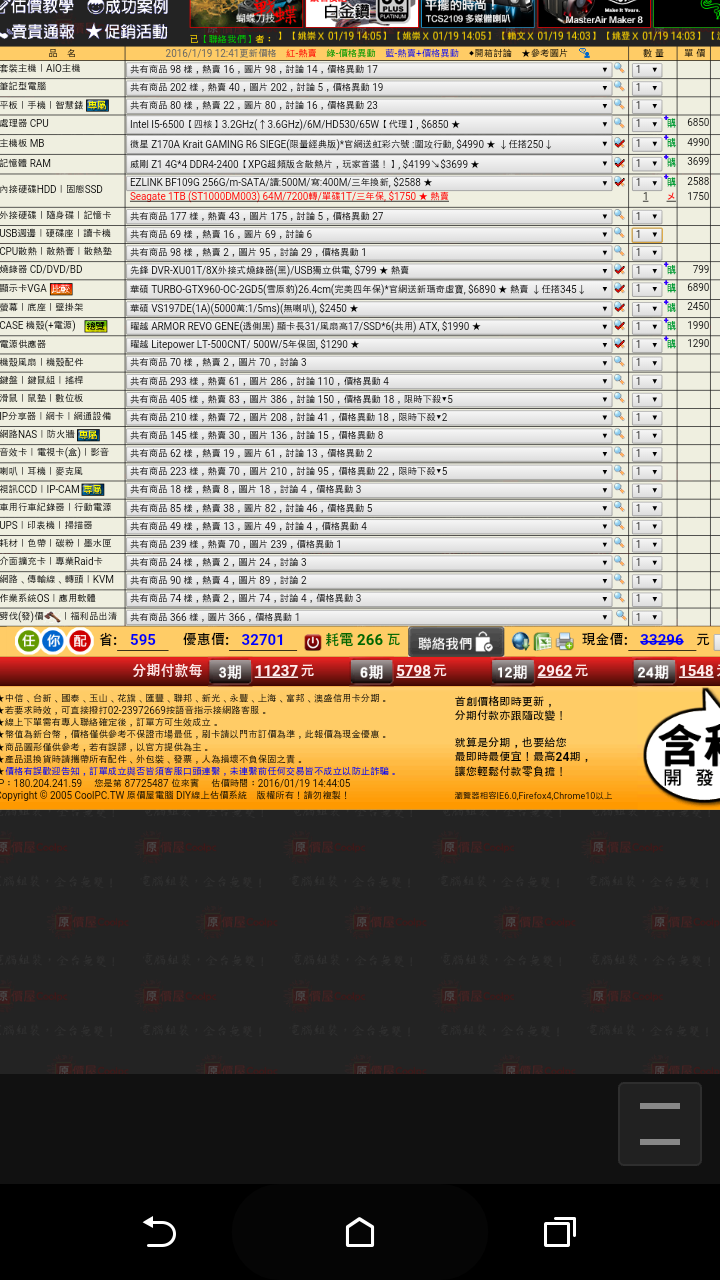This screenshot has width=720, height=1280.
Task: Click the 優惠價 32701 value
Action: click(264, 641)
